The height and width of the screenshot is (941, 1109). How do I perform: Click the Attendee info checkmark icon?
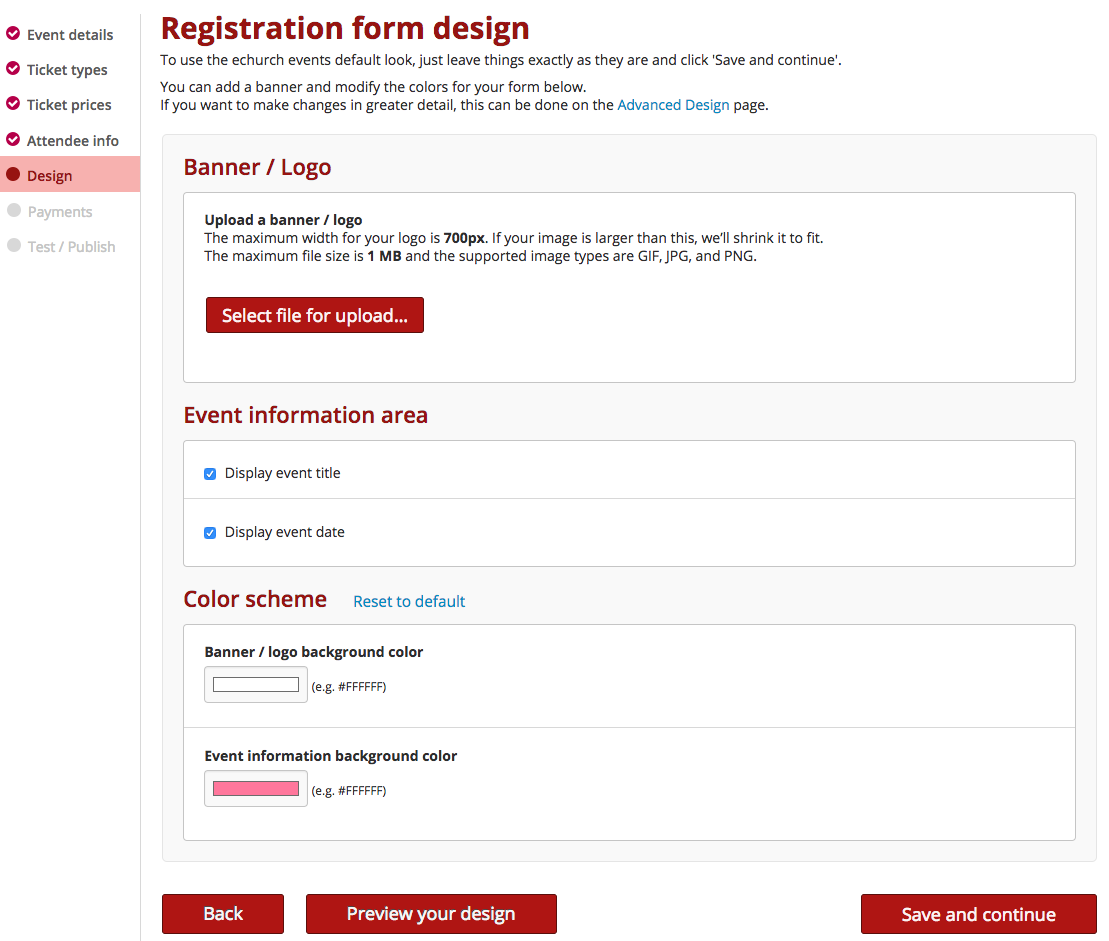click(13, 140)
